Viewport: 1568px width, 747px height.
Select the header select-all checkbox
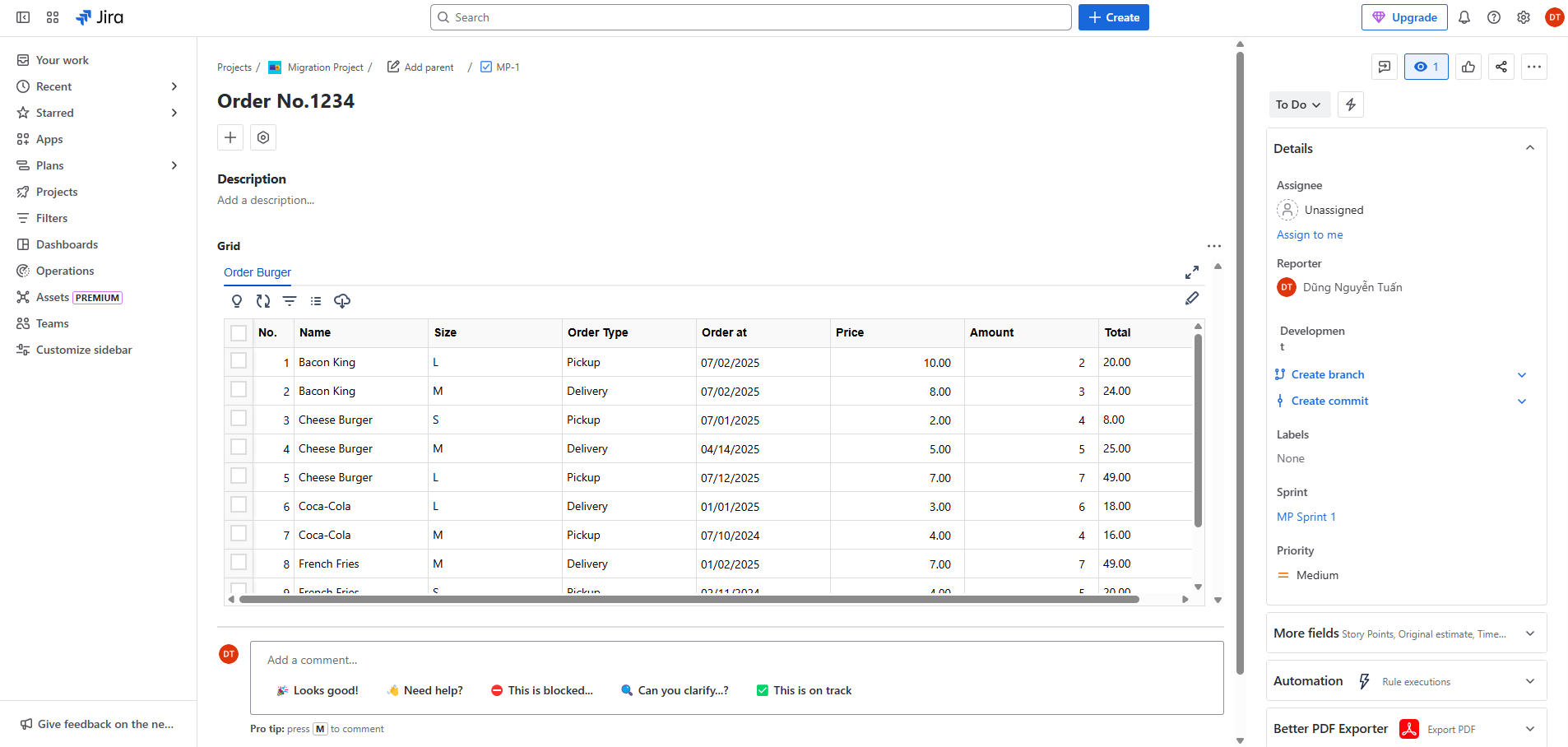click(239, 332)
